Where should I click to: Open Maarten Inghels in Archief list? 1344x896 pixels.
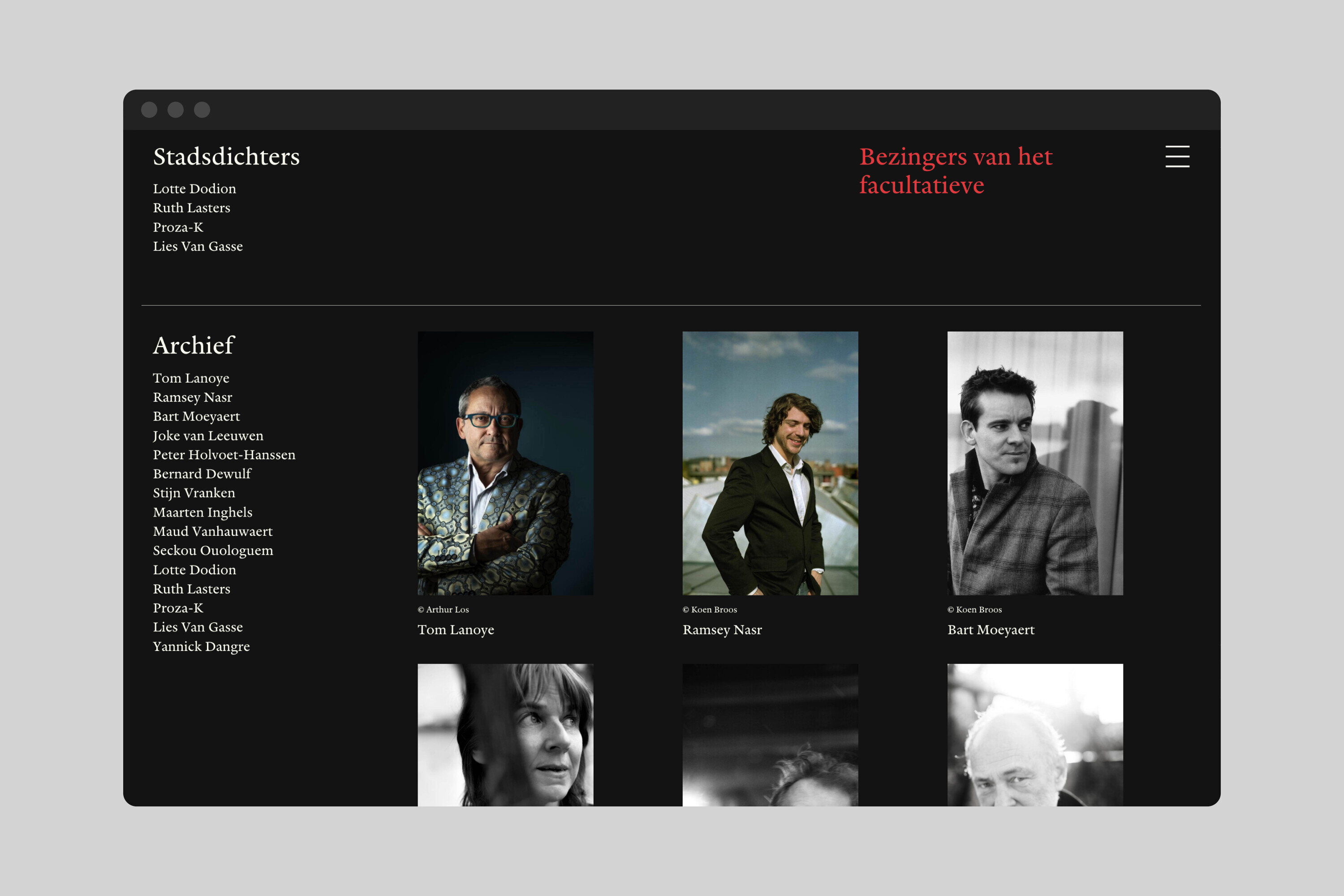tap(202, 513)
